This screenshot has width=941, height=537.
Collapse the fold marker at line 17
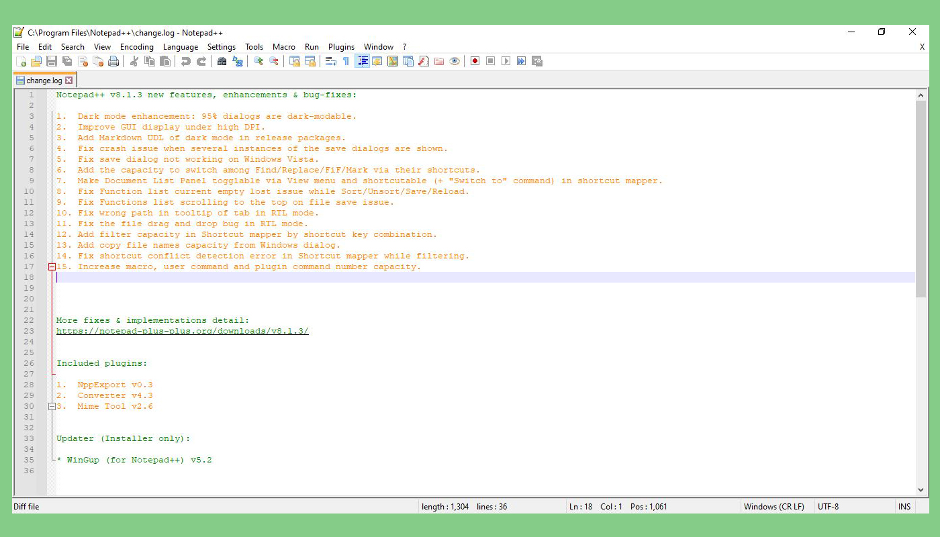point(52,267)
